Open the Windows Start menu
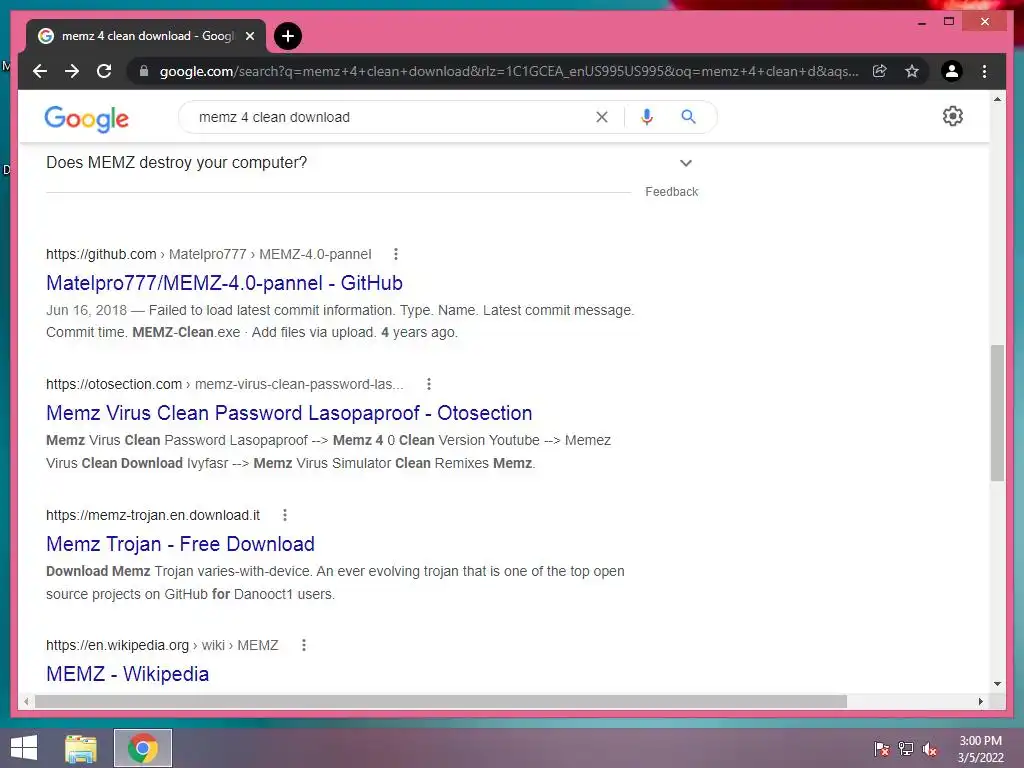Image resolution: width=1024 pixels, height=768 pixels. click(24, 748)
